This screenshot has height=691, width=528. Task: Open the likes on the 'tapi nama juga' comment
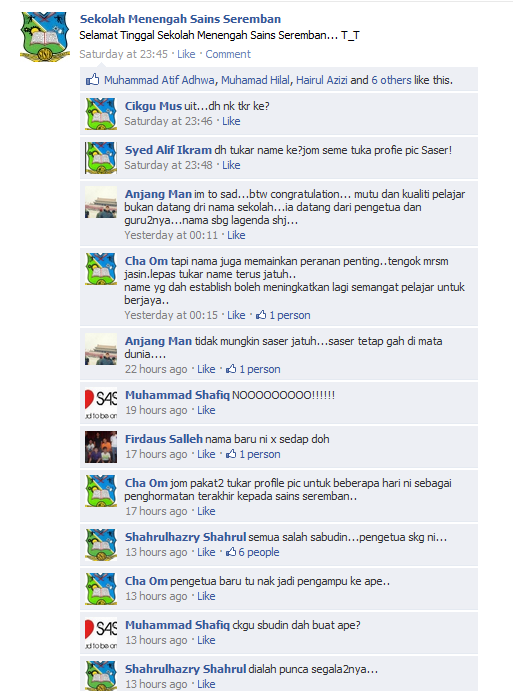(283, 315)
